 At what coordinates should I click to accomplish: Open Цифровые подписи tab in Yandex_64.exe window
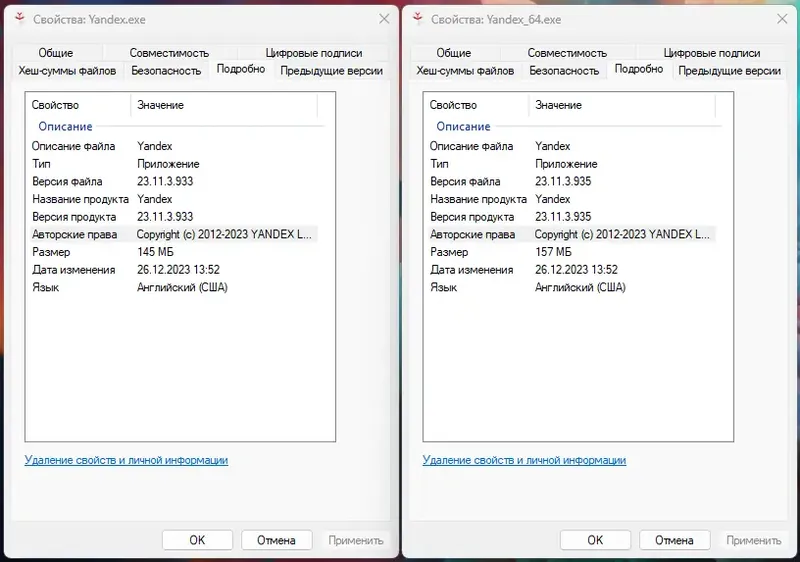pyautogui.click(x=712, y=53)
